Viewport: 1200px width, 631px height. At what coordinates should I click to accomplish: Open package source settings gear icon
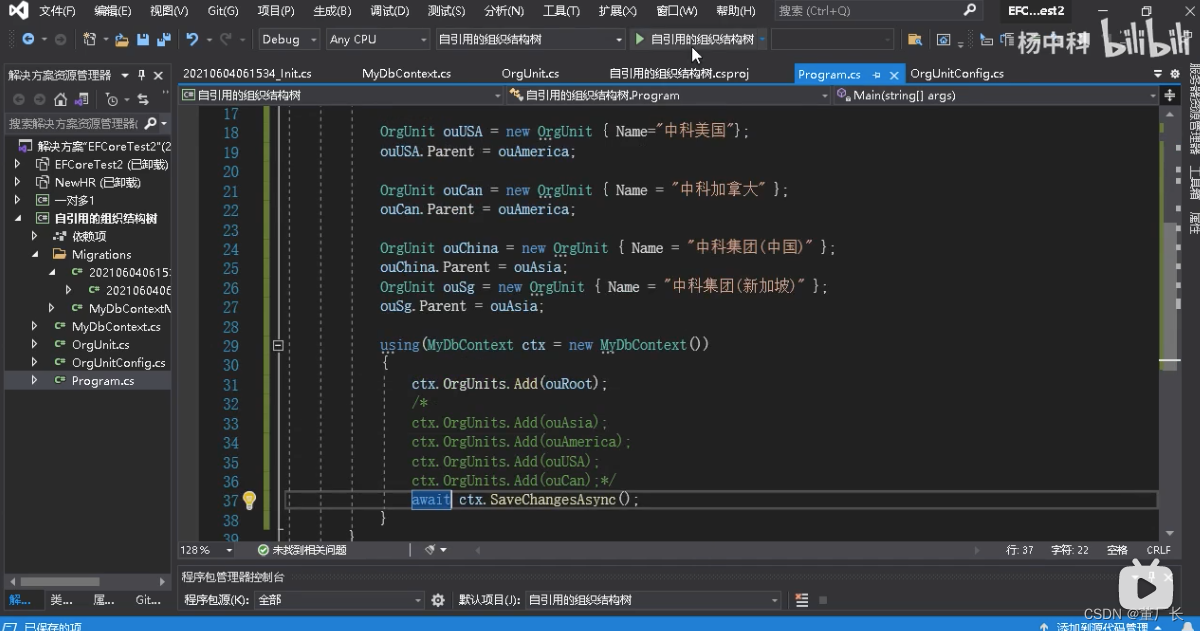pos(437,600)
